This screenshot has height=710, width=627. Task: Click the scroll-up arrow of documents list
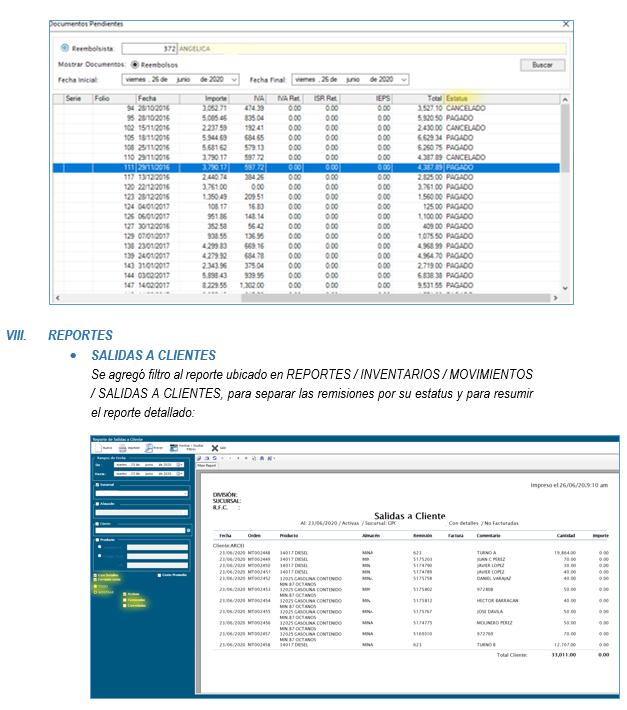[565, 99]
